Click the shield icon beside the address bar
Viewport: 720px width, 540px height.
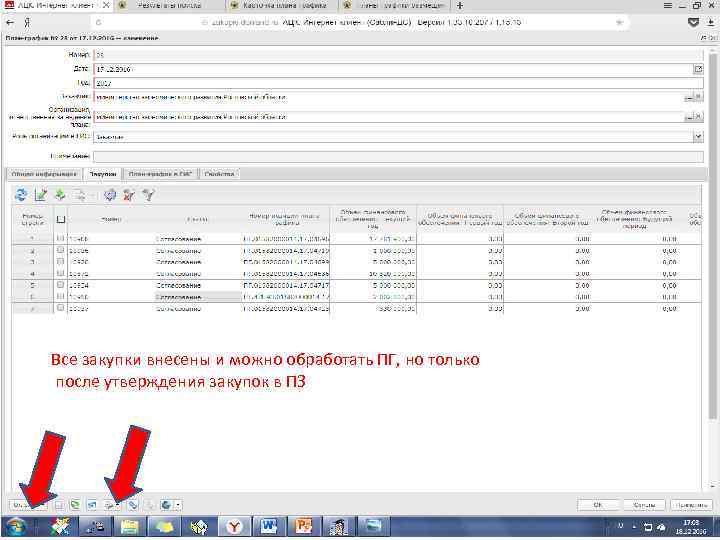pyautogui.click(x=693, y=22)
